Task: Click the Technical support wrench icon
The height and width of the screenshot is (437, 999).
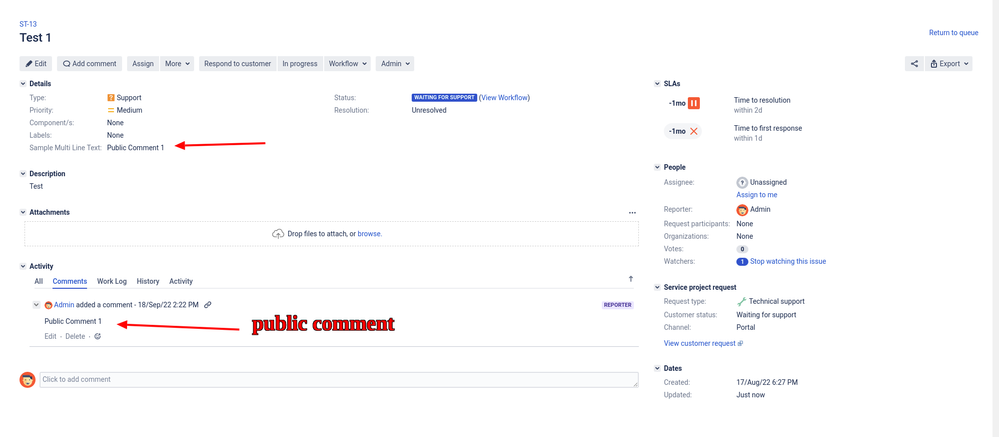Action: pyautogui.click(x=742, y=301)
